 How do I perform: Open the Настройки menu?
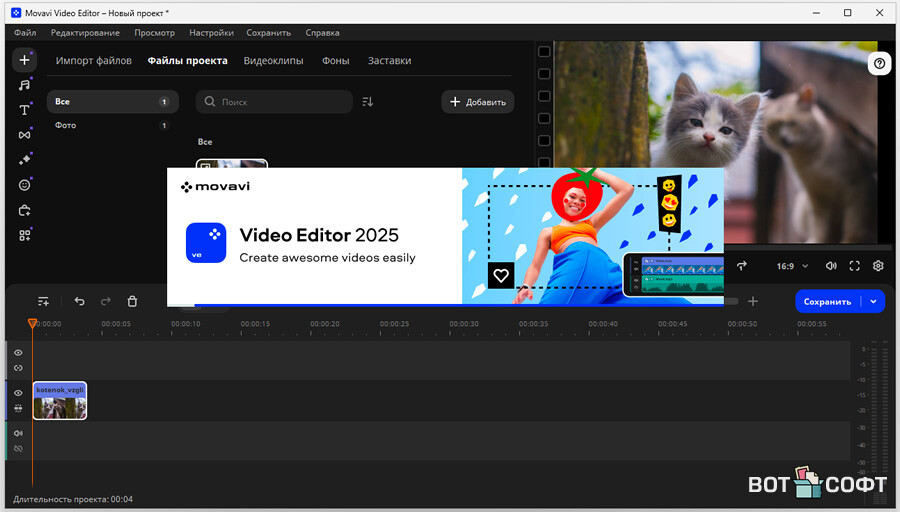(211, 33)
